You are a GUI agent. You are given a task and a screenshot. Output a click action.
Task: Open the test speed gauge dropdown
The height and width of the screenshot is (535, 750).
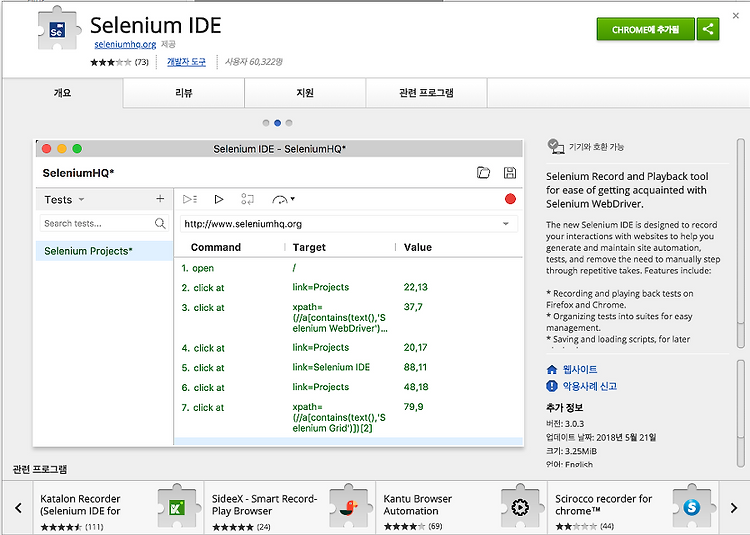284,199
